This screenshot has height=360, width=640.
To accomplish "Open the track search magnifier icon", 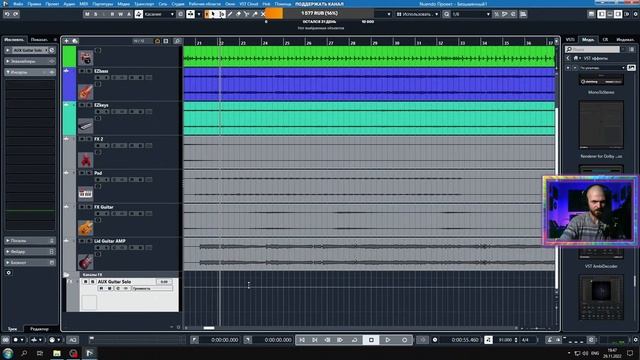I will point(177,41).
